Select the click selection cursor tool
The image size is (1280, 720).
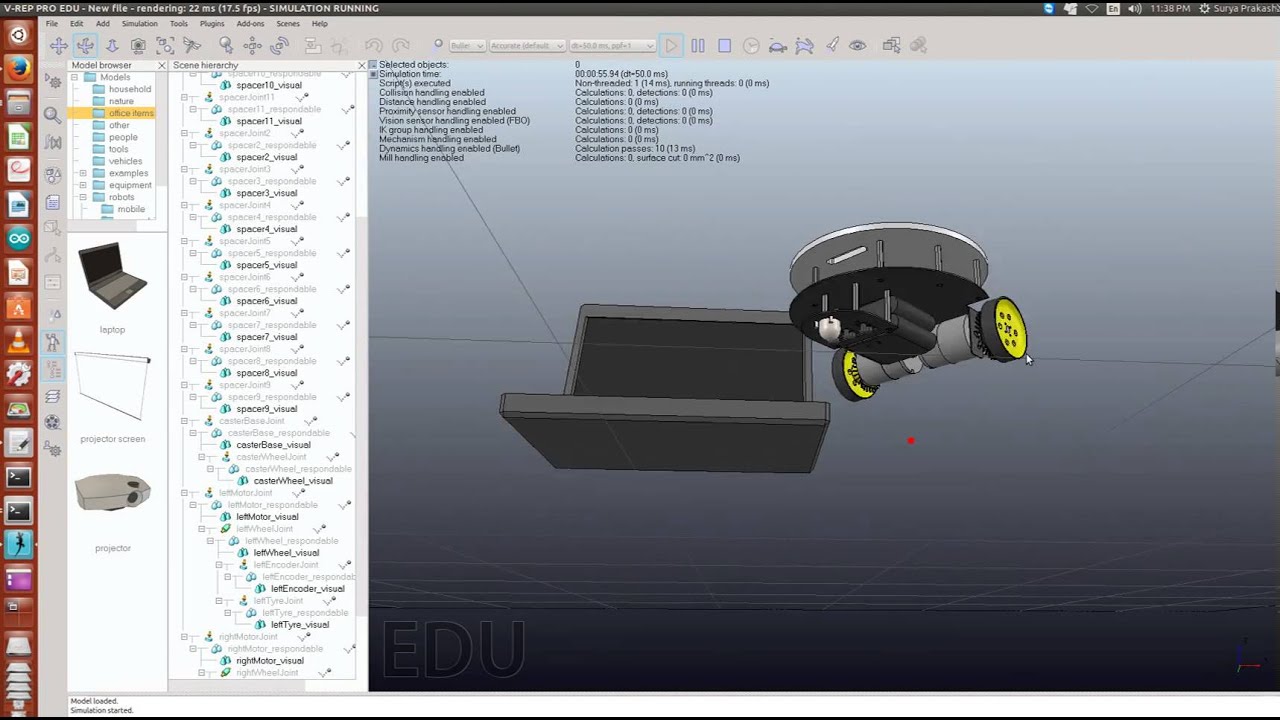point(226,45)
